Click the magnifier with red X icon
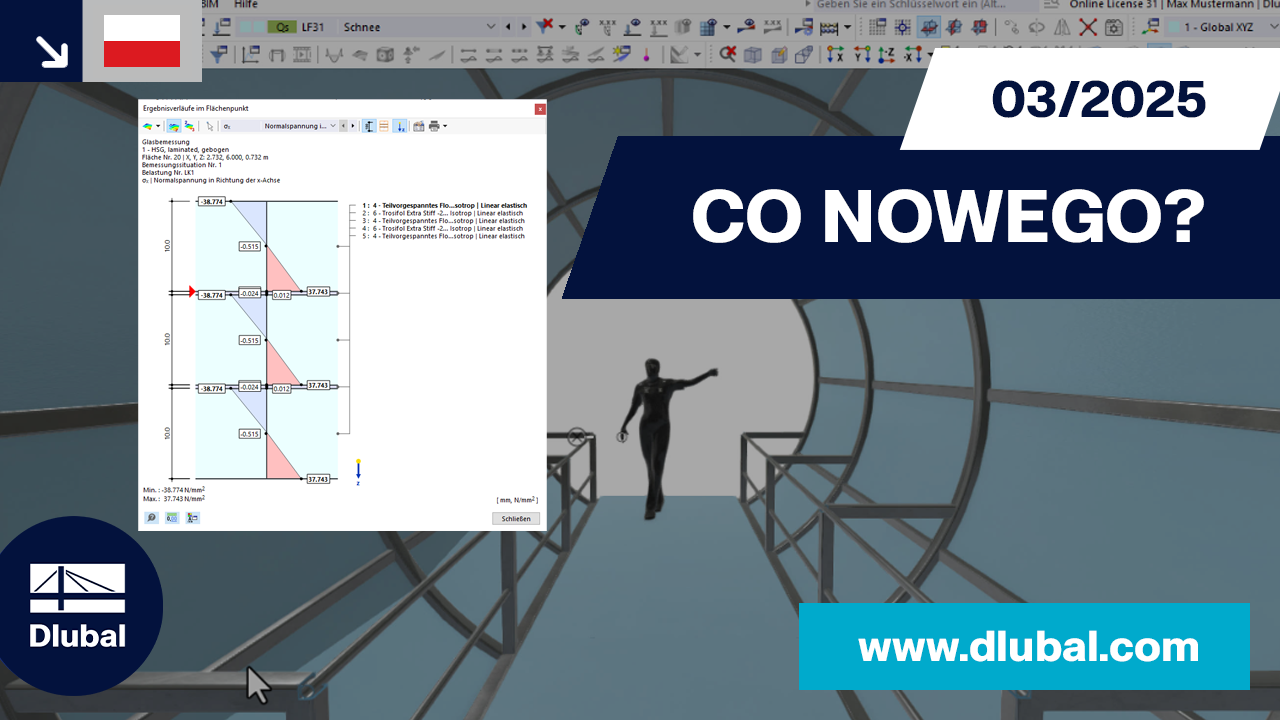 [728, 54]
